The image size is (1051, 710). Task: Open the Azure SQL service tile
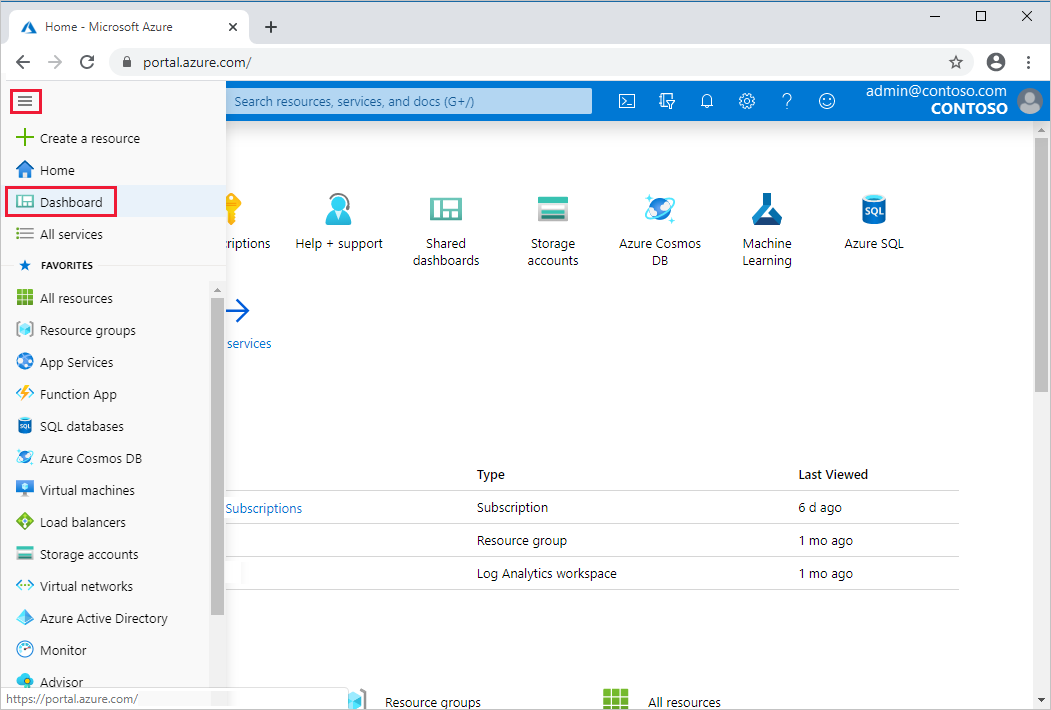pyautogui.click(x=873, y=220)
